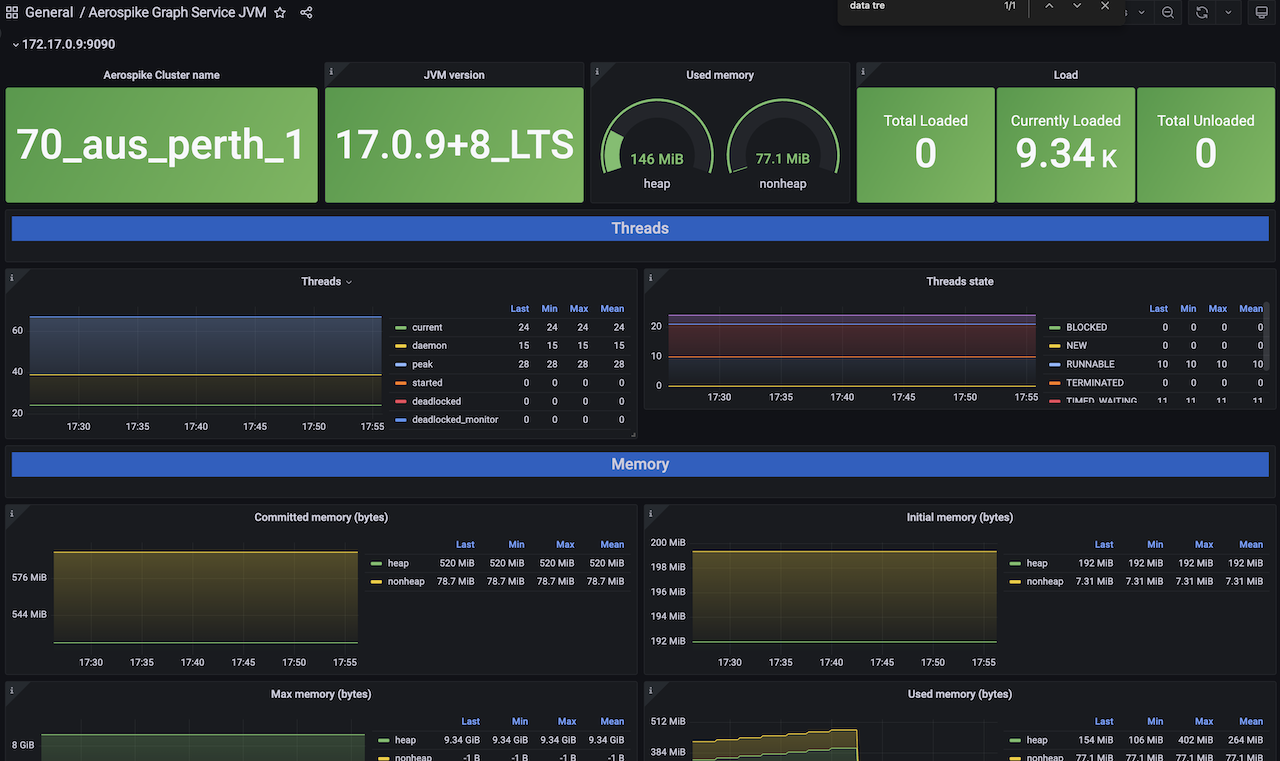Show info for JVM version panel
Screen dimensions: 1280x761
(331, 71)
